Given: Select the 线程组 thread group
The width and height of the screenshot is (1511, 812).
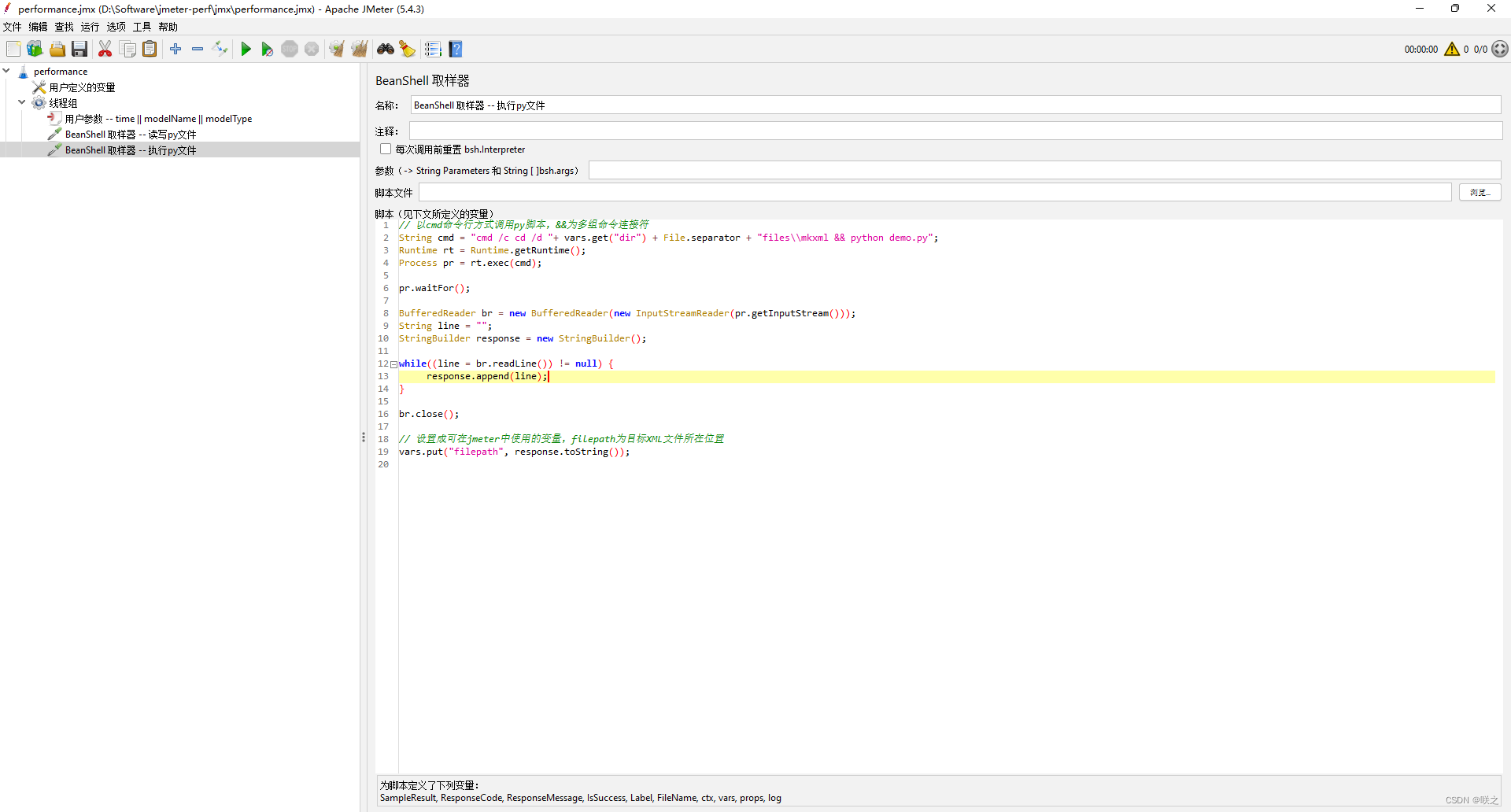Looking at the screenshot, I should tap(63, 103).
